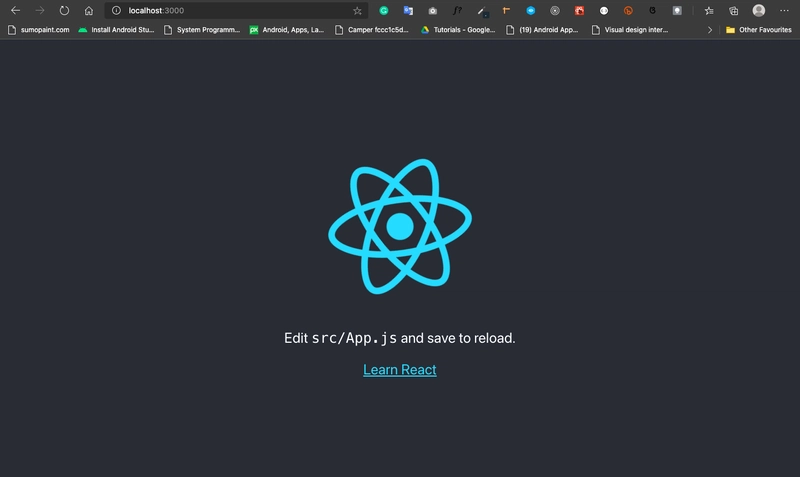Open the Grammarly extension icon
800x477 pixels.
[384, 11]
